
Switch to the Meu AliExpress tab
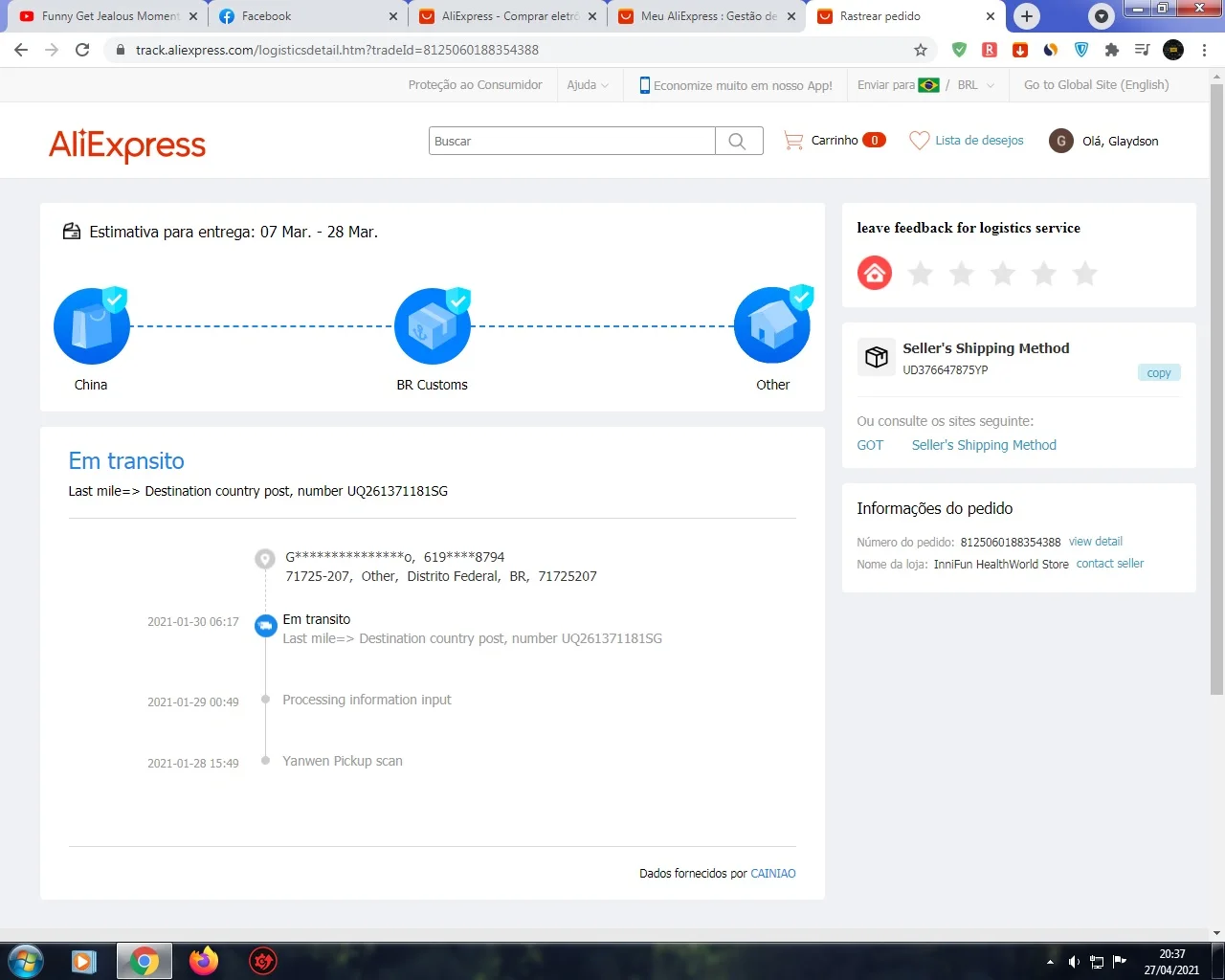pyautogui.click(x=708, y=16)
